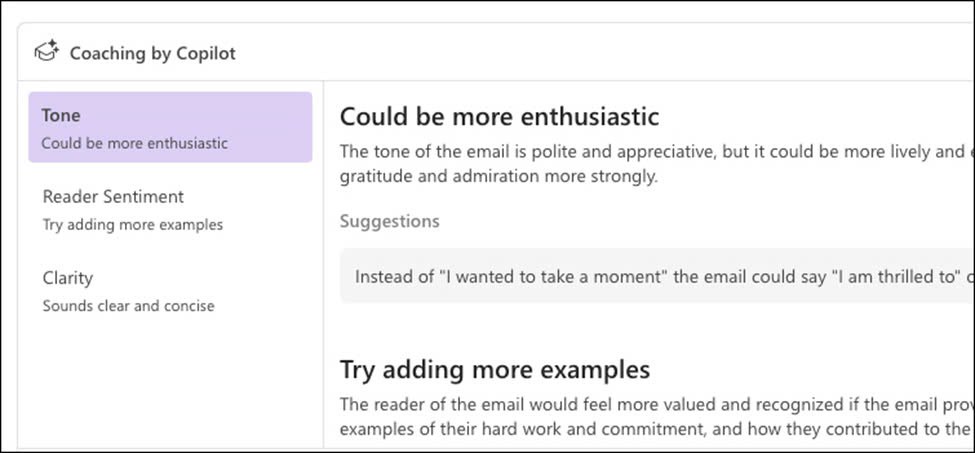Image resolution: width=975 pixels, height=453 pixels.
Task: Click the "Suggestions" label
Action: (x=390, y=221)
